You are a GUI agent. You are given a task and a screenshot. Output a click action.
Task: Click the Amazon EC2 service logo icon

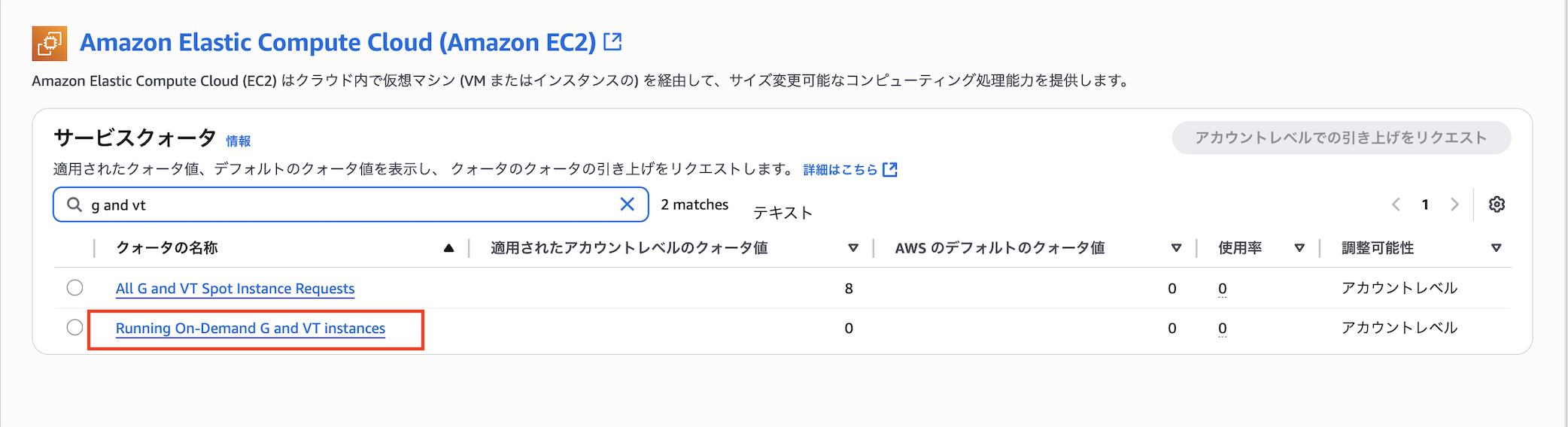coord(50,43)
